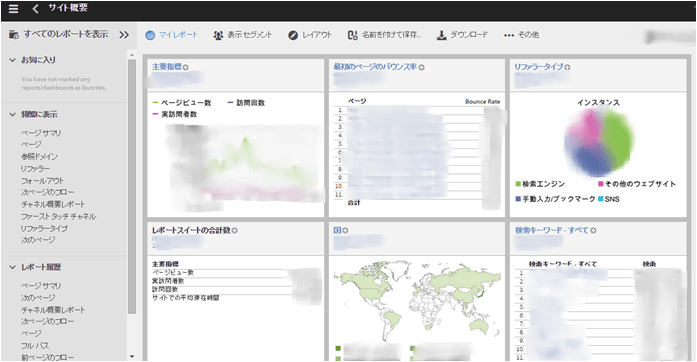Click the Bounce Rate column header
This screenshot has width=697, height=362.
[x=482, y=101]
